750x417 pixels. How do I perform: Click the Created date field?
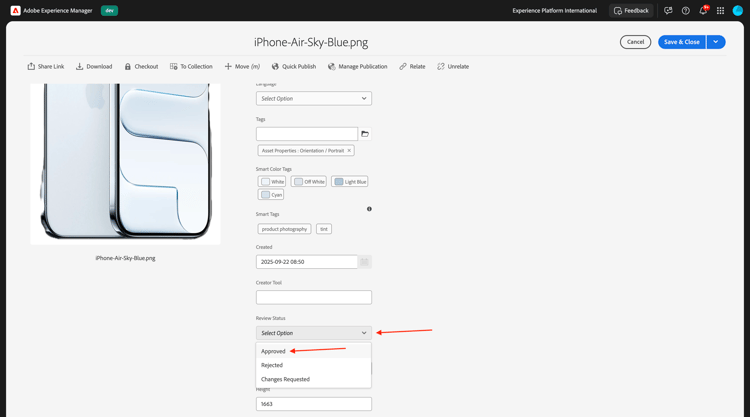[307, 262]
